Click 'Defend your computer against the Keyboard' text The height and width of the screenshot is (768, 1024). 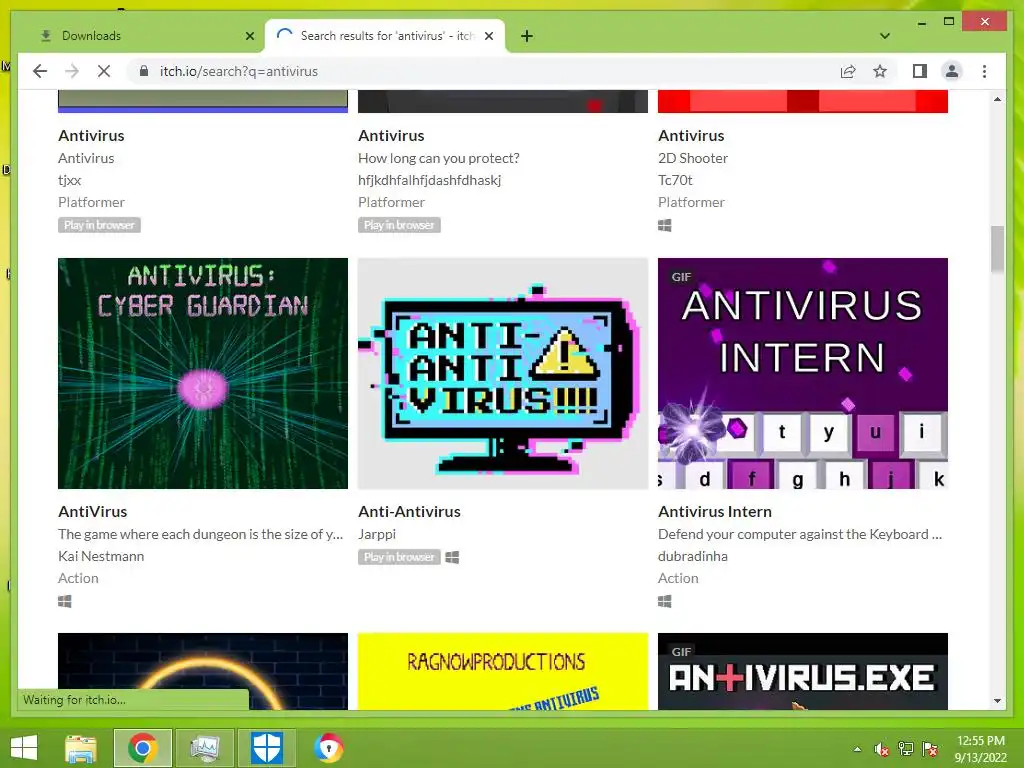[x=799, y=534]
